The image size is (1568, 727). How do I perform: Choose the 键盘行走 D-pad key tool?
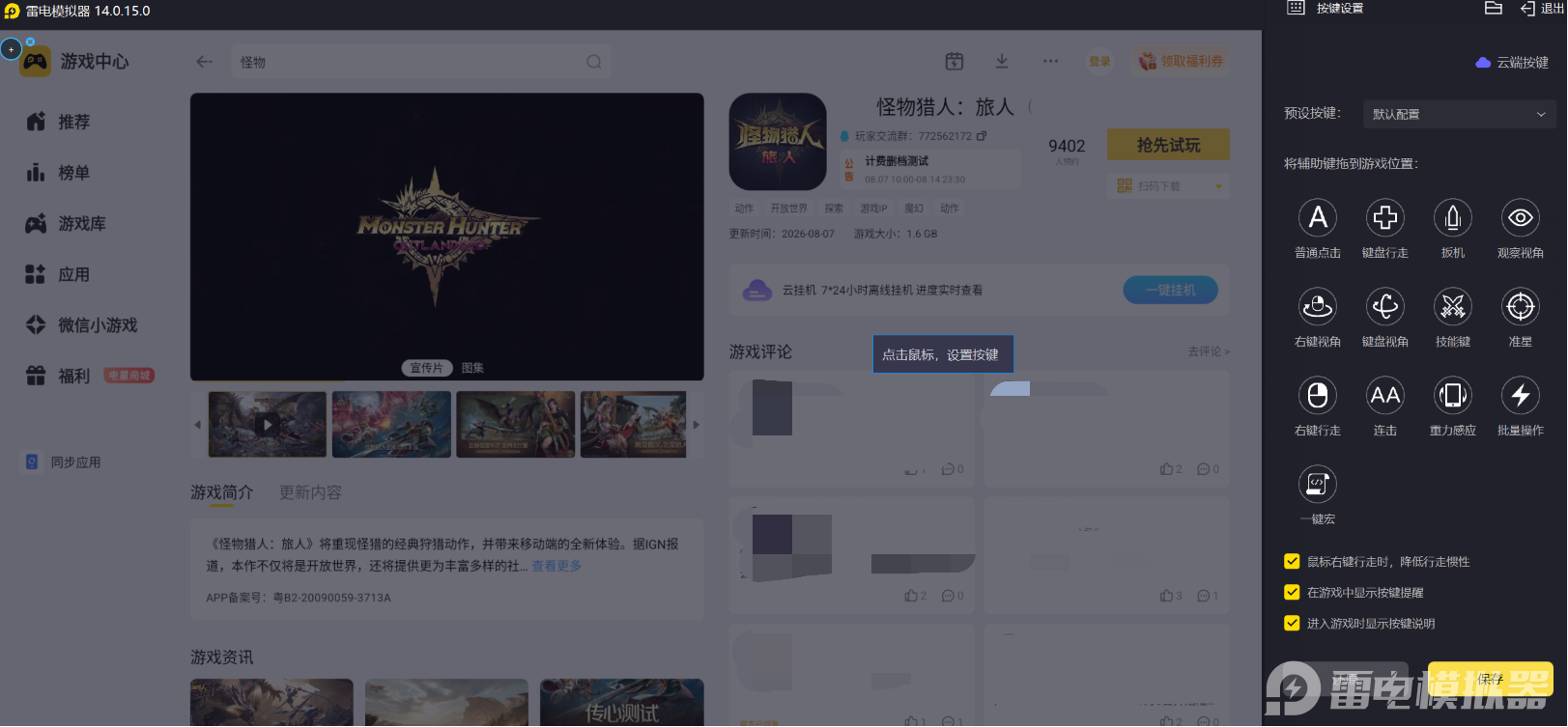coord(1385,218)
